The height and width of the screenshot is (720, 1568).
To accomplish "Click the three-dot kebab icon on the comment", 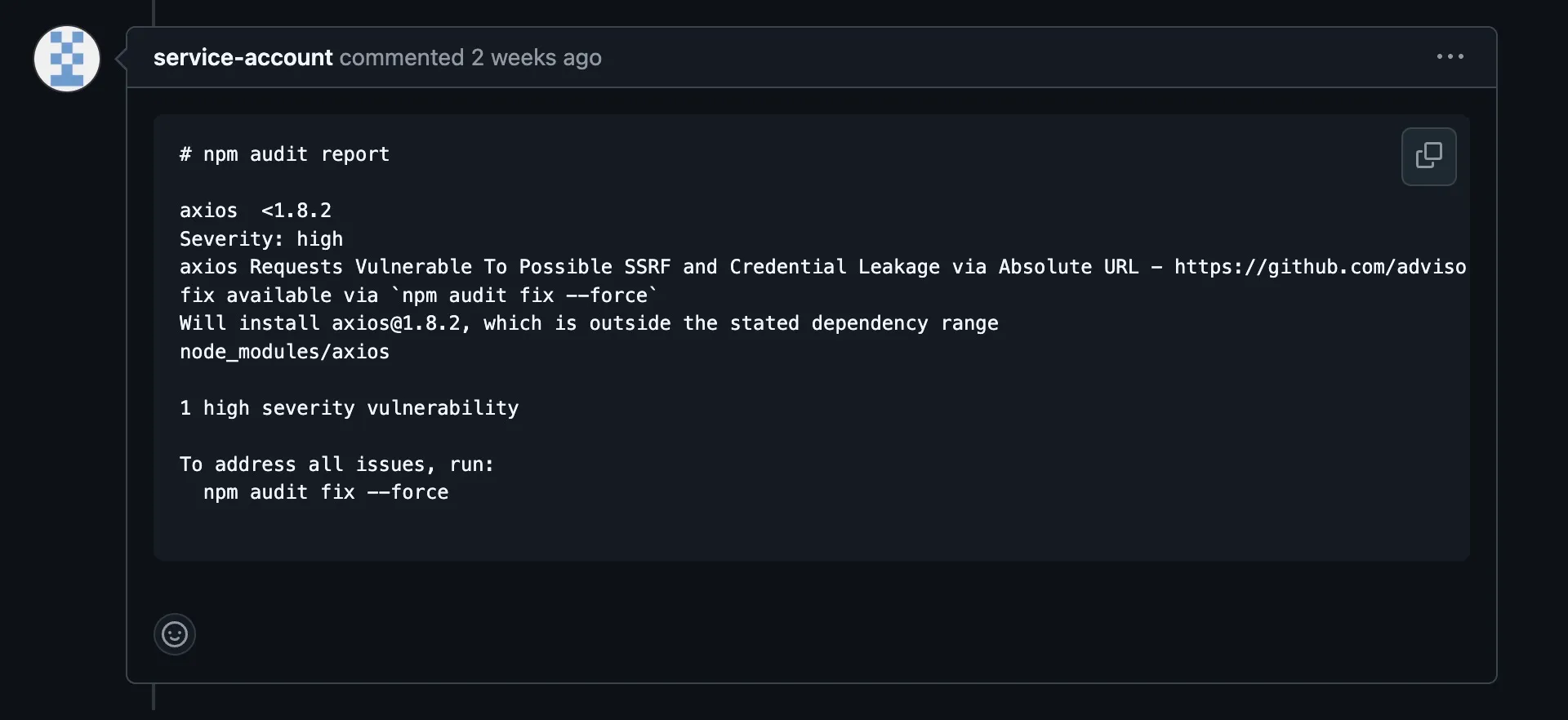I will tap(1450, 56).
